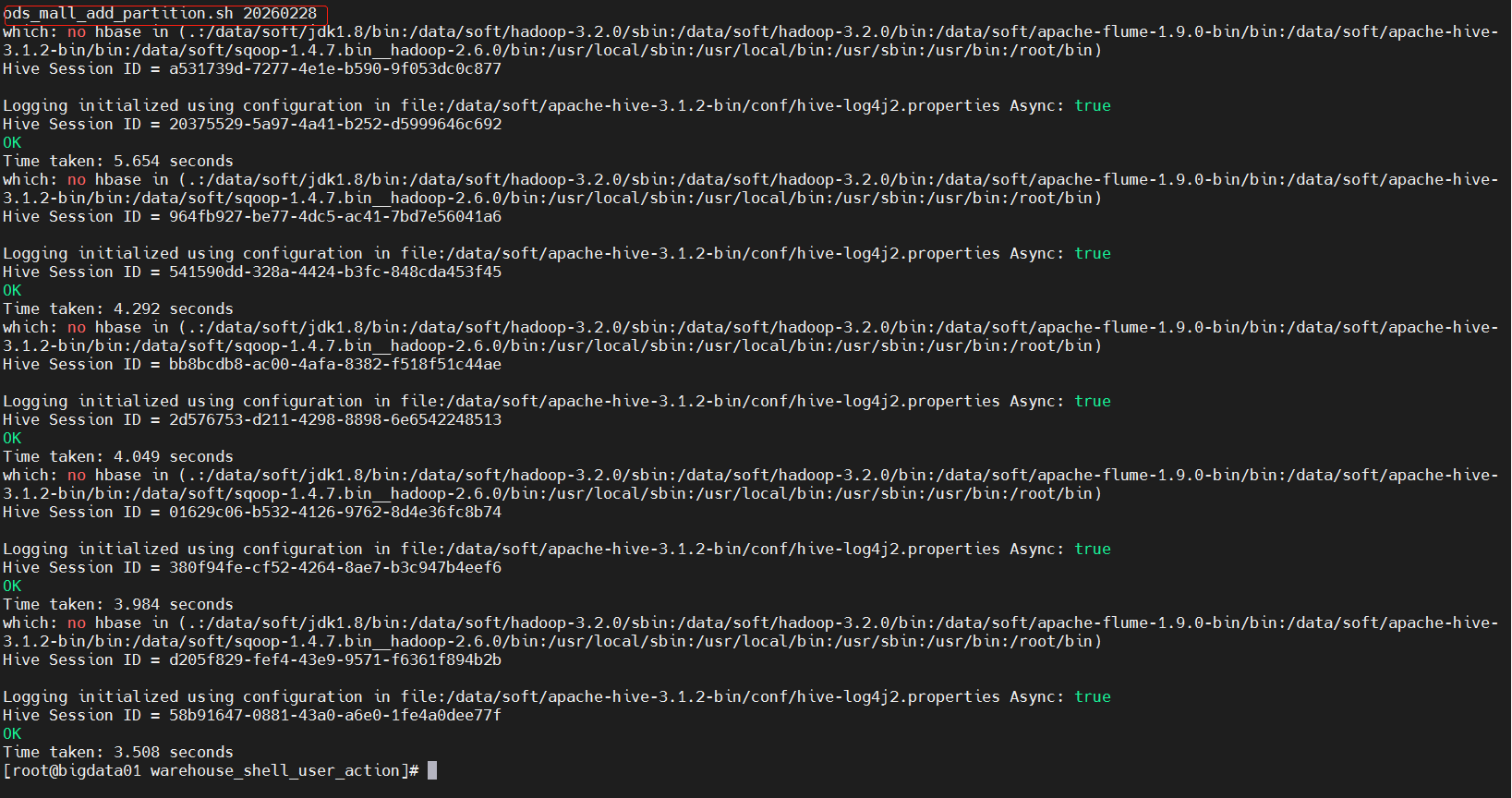Click the line Time taken: 5.654 seconds
This screenshot has height=798, width=1512.
coord(118,161)
